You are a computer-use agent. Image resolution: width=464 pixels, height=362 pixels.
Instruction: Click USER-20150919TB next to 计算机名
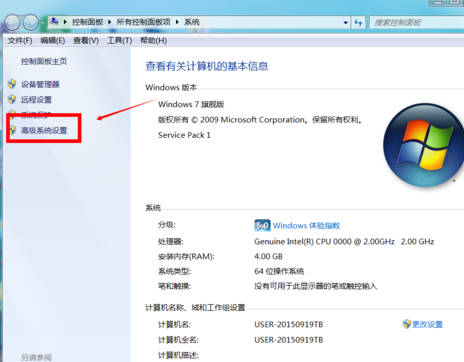click(289, 324)
